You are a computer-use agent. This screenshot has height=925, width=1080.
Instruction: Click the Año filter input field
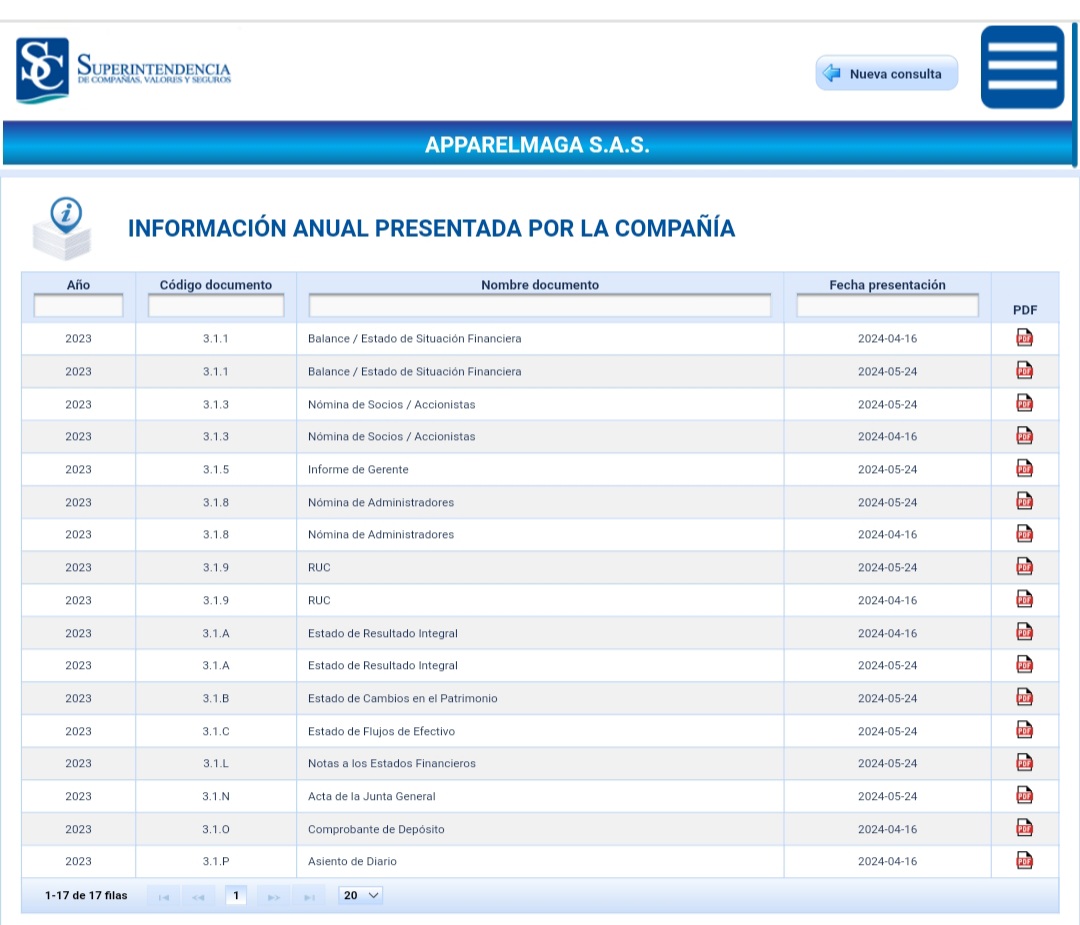tap(79, 306)
